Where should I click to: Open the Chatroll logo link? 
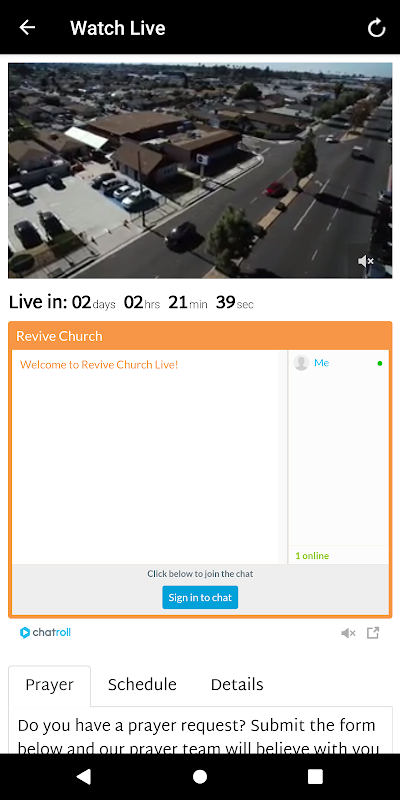[45, 633]
